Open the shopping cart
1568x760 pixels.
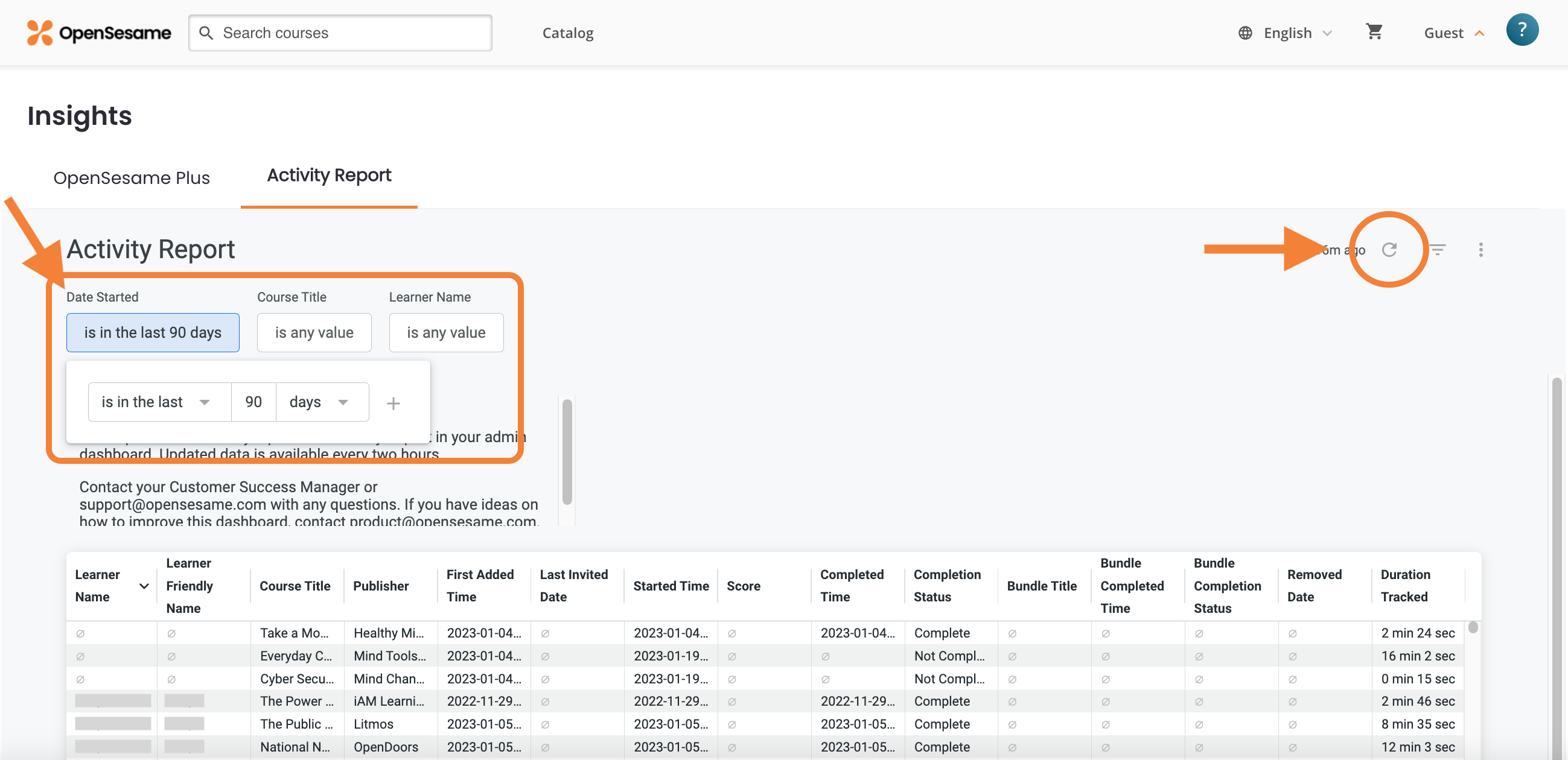[x=1374, y=31]
